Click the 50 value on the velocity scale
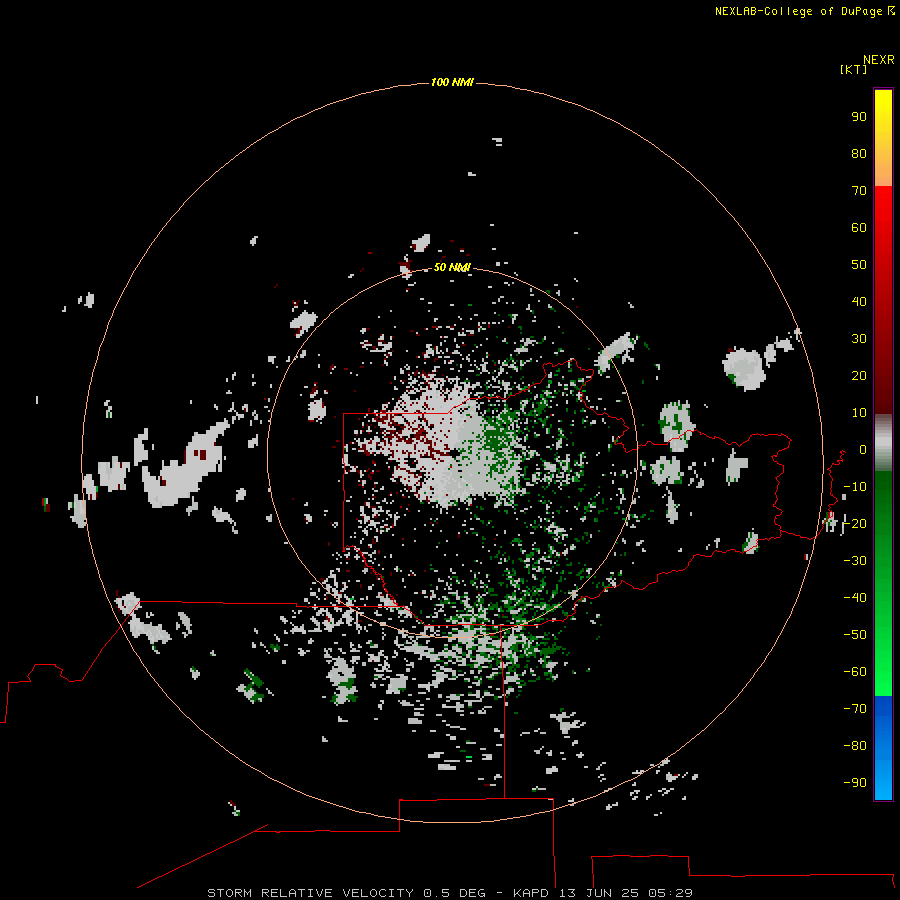This screenshot has height=900, width=900. tap(859, 265)
